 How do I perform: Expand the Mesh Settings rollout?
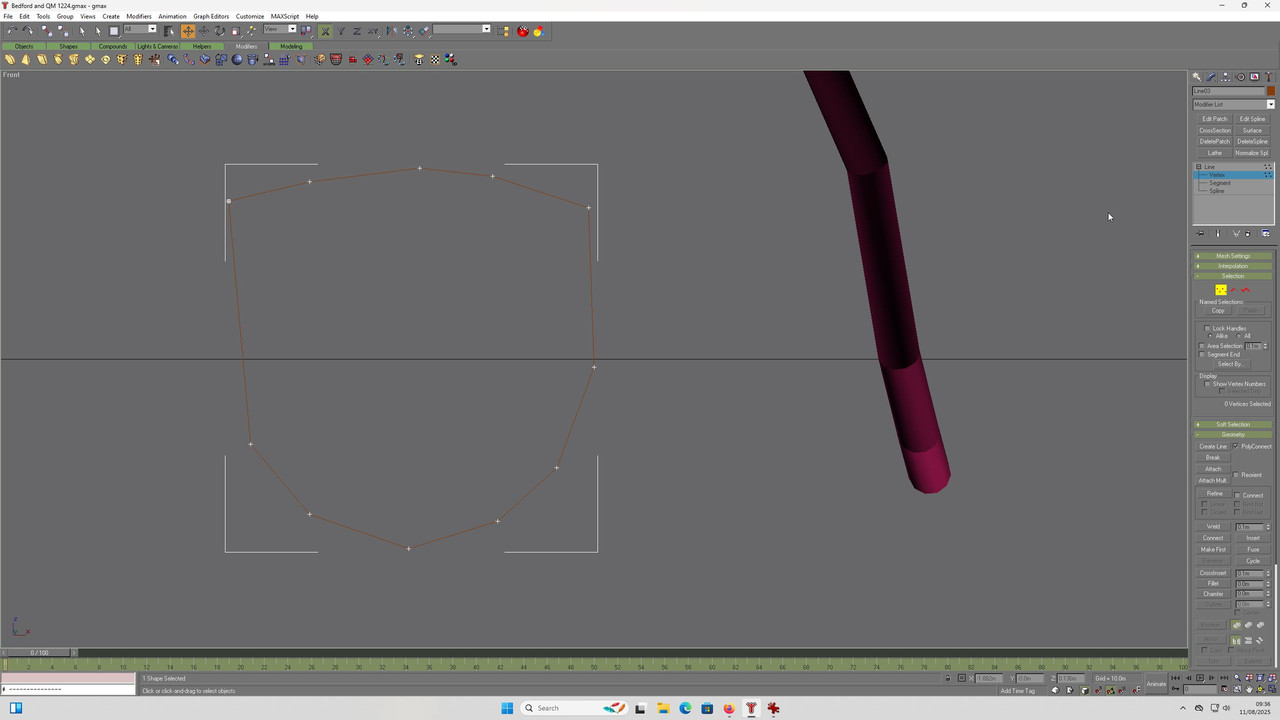(1233, 256)
